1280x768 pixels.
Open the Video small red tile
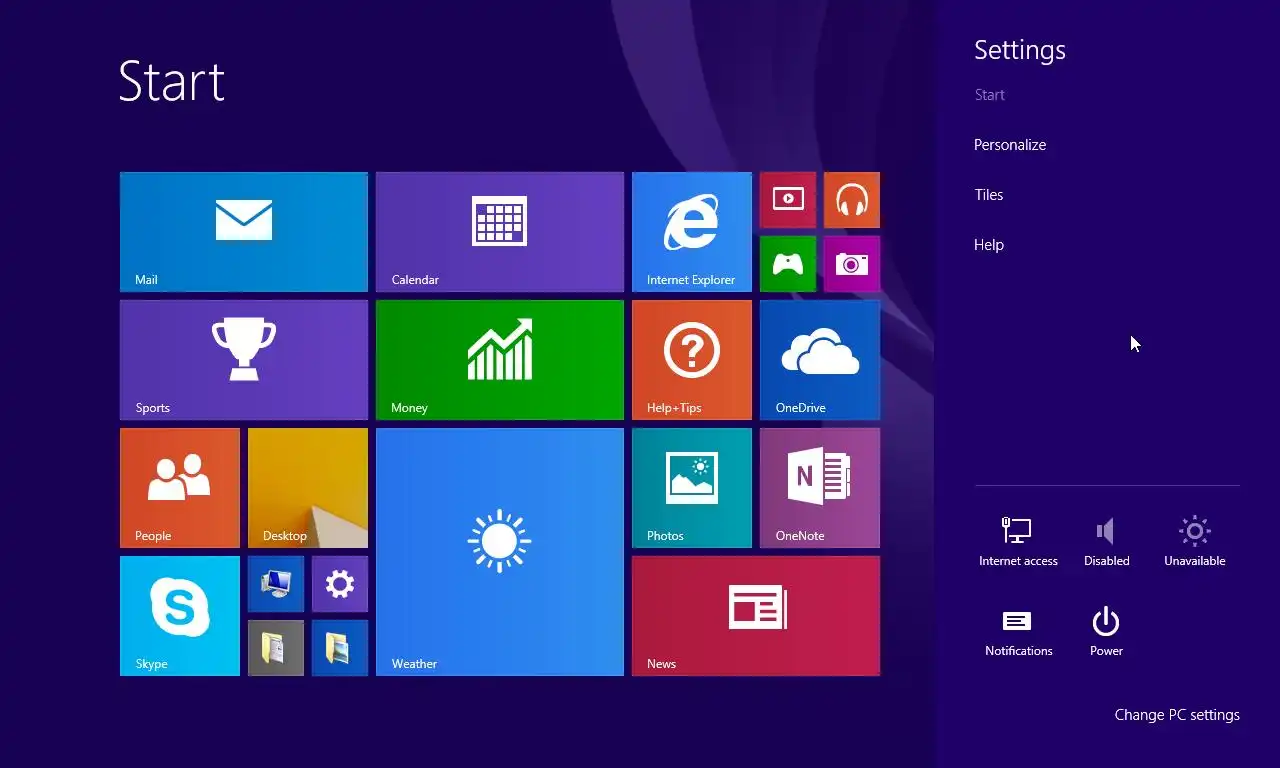788,200
